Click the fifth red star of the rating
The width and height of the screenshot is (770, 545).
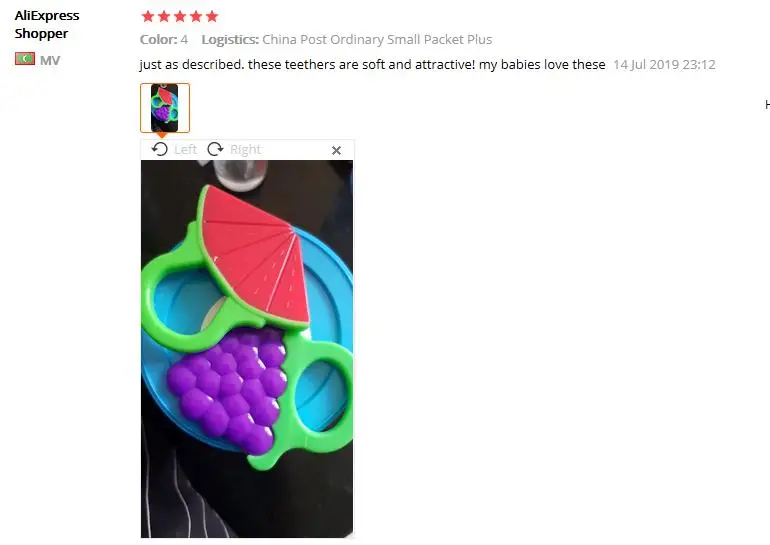[x=212, y=17]
